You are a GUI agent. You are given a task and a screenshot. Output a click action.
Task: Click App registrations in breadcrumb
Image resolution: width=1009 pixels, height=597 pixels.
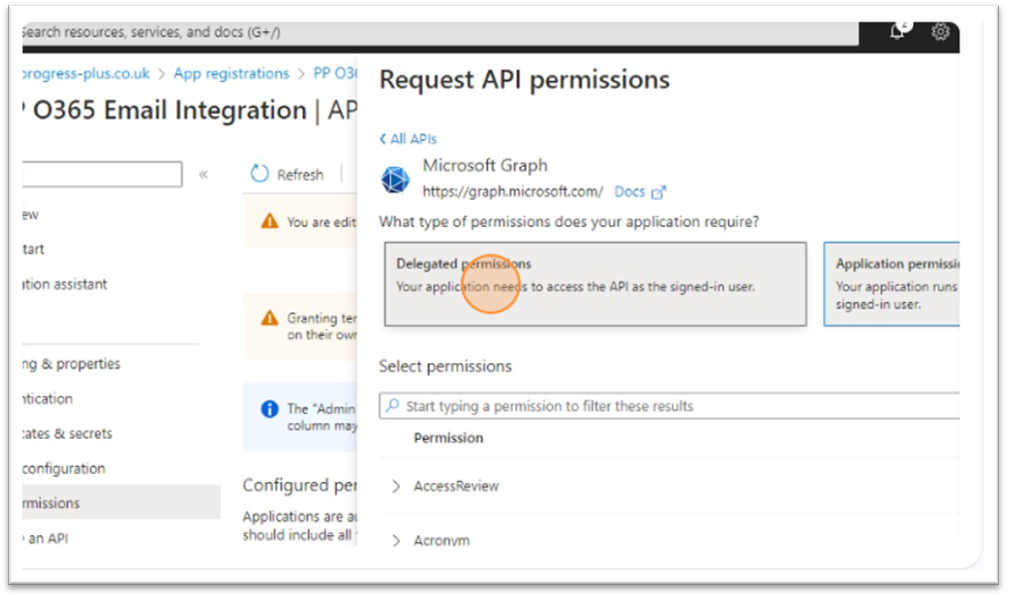coord(231,73)
